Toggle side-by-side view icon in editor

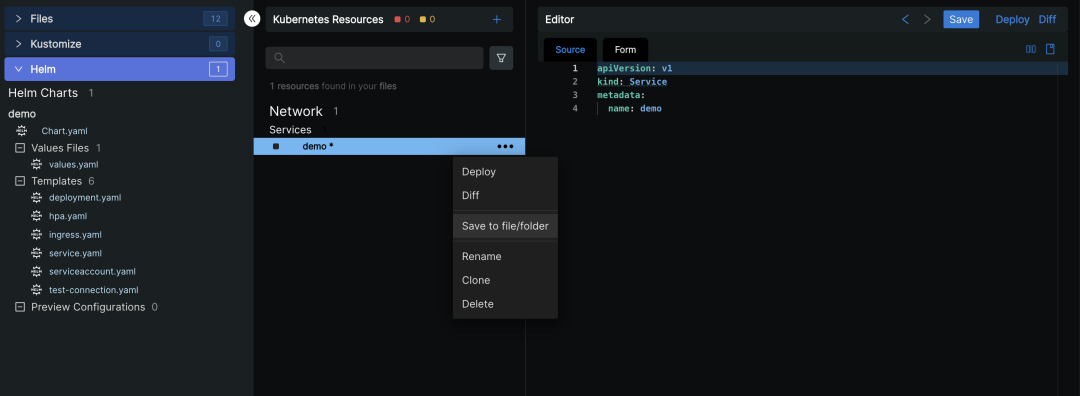(1031, 49)
